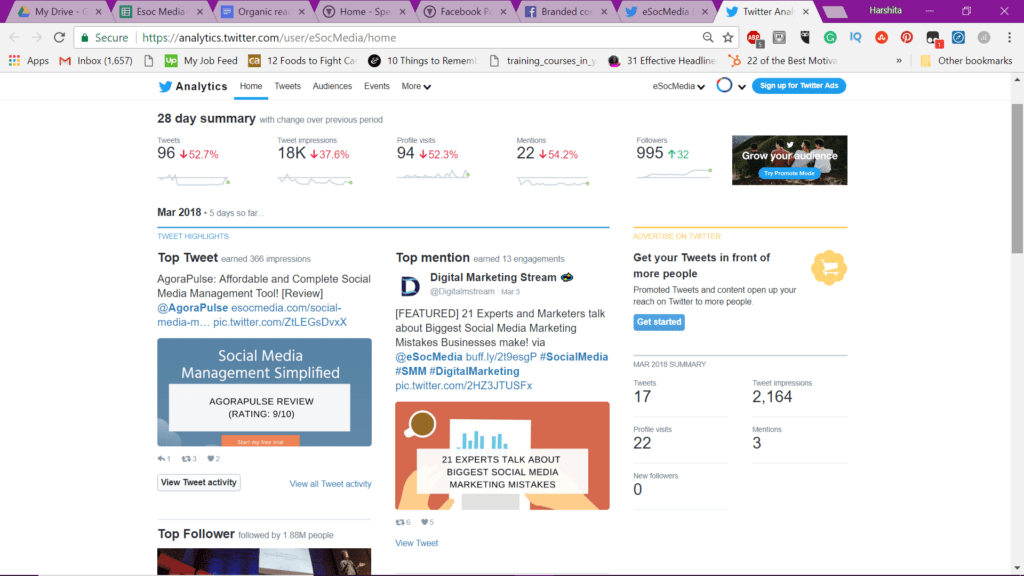Open the buff.ly/2t9esgP link
1024x576 pixels.
pos(501,357)
